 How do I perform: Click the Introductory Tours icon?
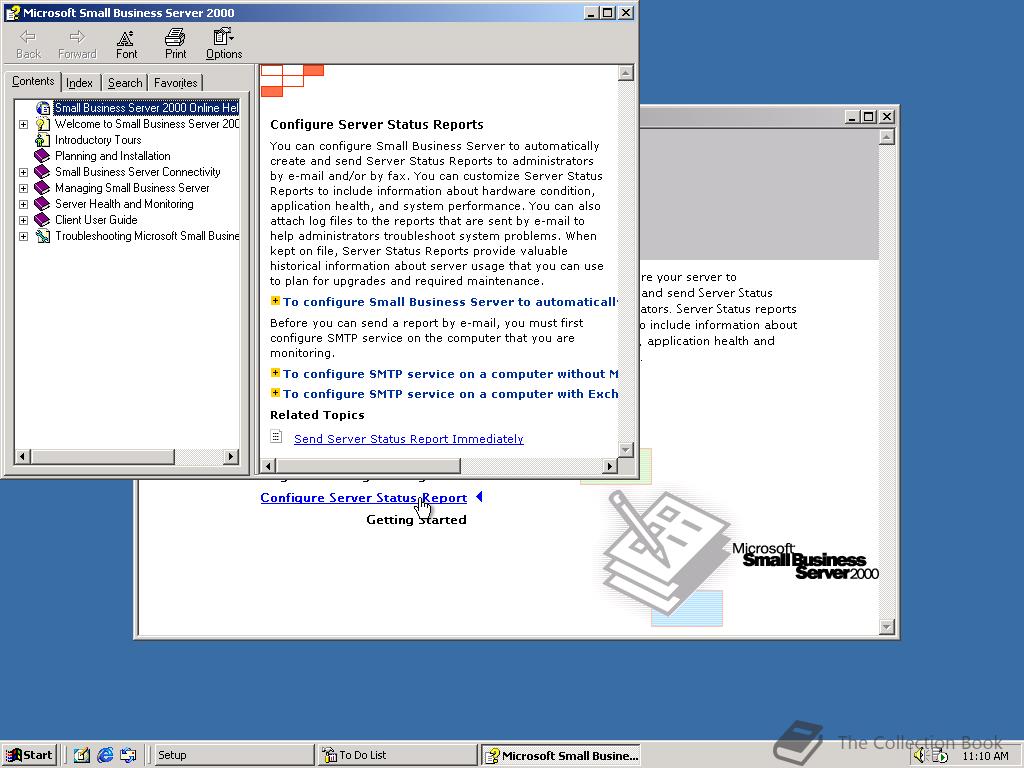[x=42, y=140]
